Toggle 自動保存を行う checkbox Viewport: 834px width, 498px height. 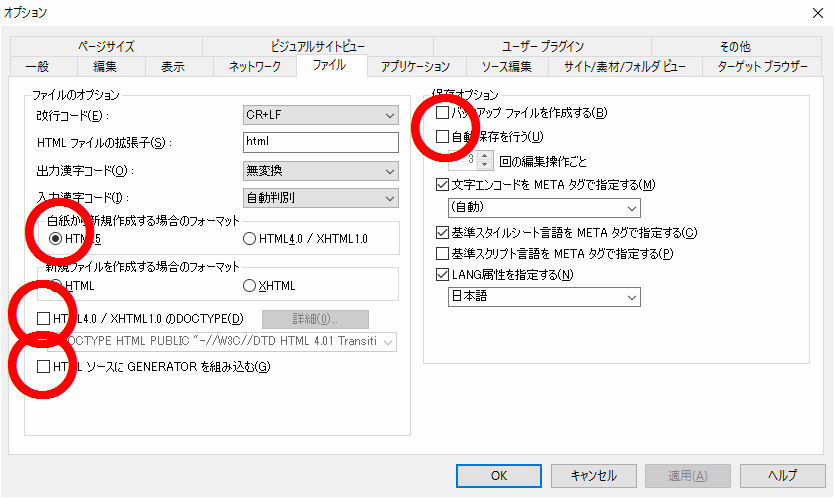[x=443, y=136]
